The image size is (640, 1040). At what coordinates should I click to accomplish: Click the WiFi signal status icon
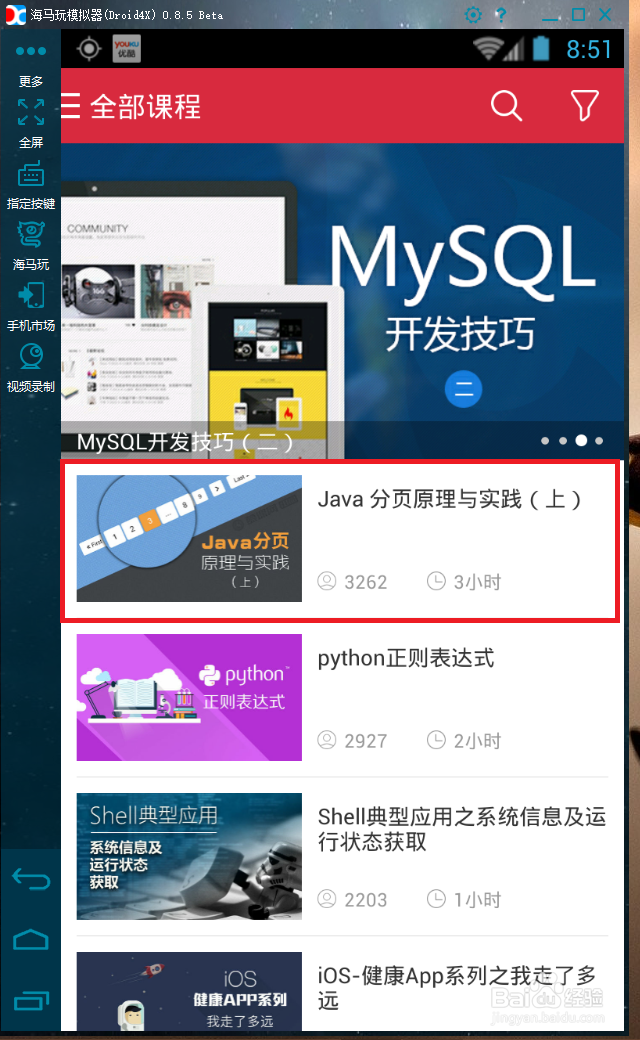coord(488,48)
